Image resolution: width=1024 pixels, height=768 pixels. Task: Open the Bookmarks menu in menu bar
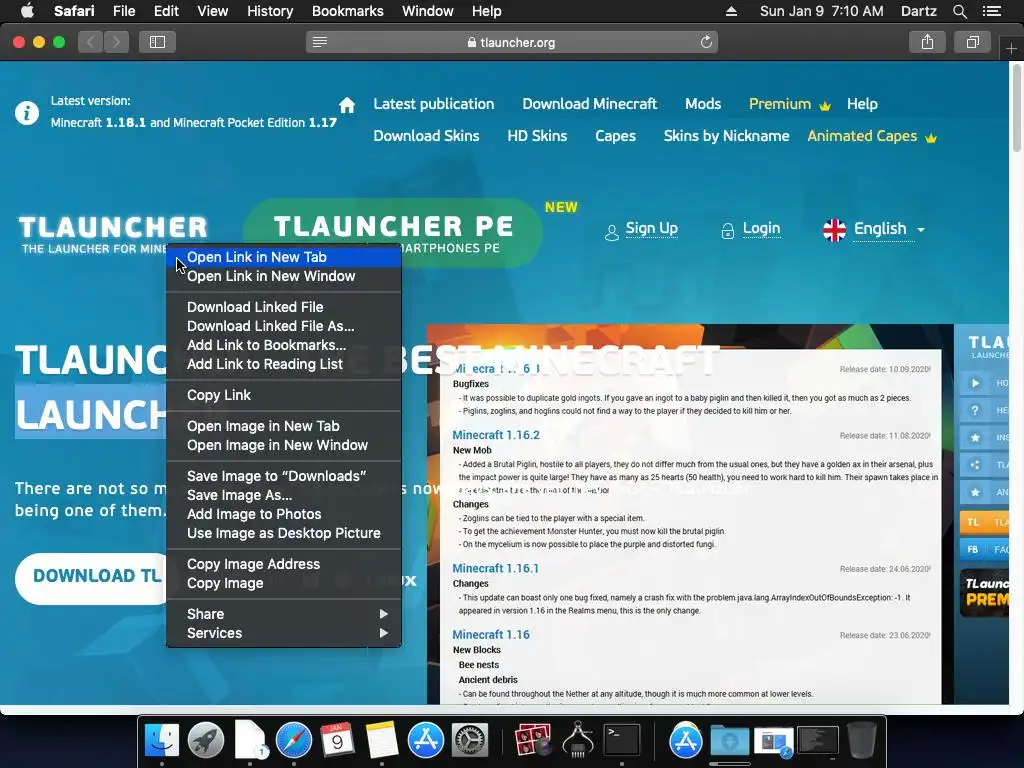tap(347, 11)
